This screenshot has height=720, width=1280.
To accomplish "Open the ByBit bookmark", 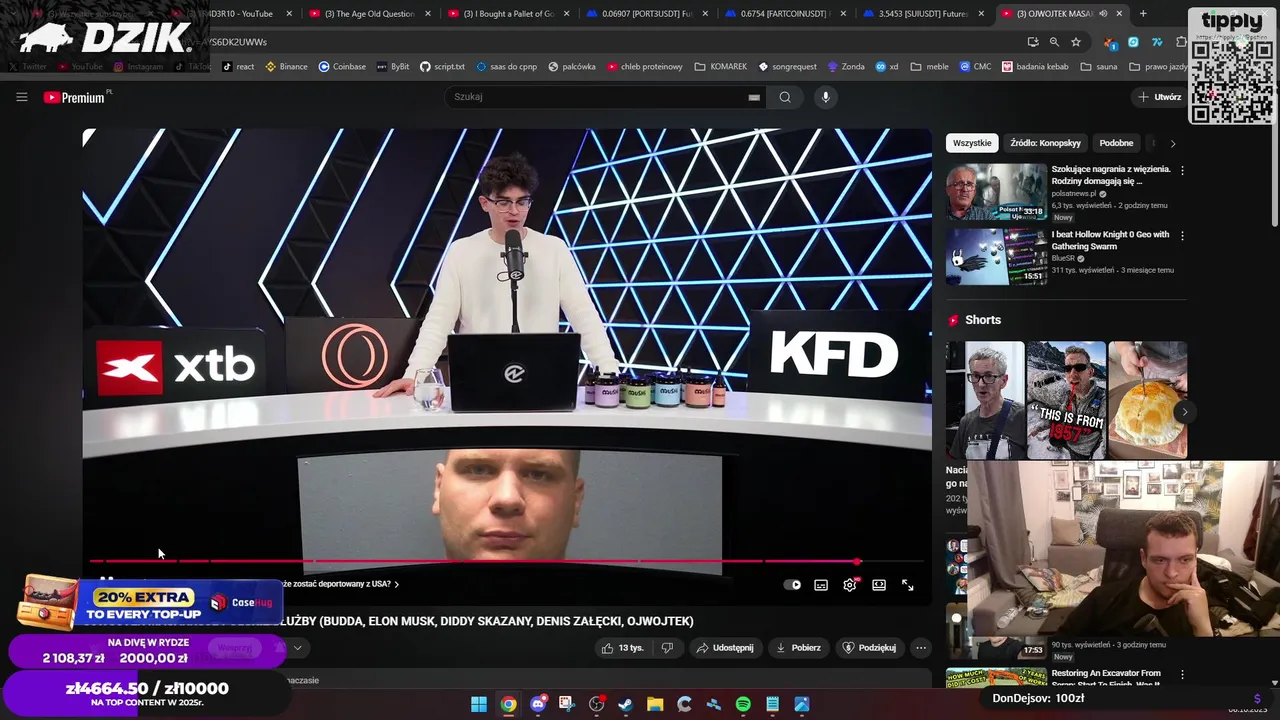I will pos(393,67).
